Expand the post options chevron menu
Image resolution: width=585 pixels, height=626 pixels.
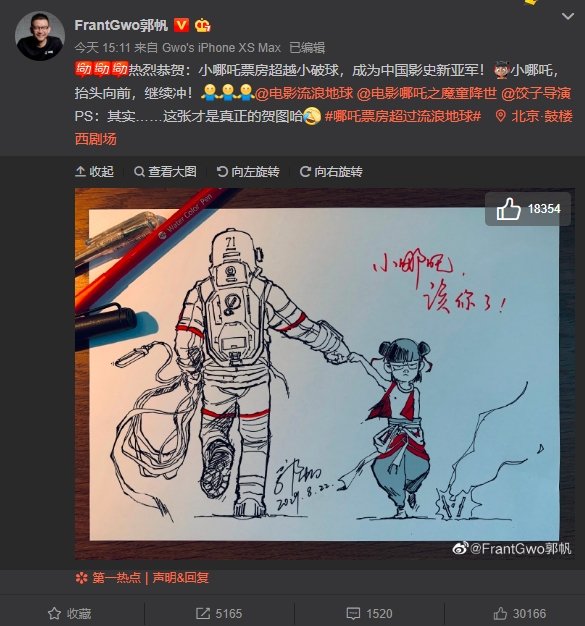(x=567, y=16)
